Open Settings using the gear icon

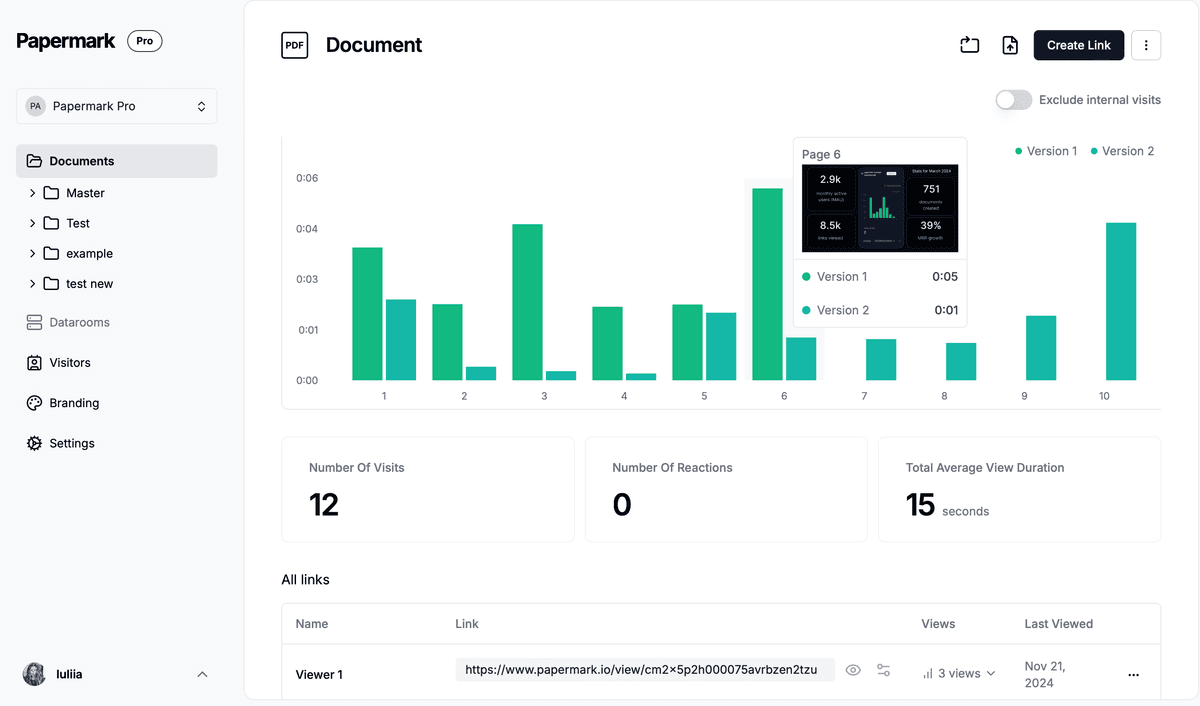[x=33, y=443]
